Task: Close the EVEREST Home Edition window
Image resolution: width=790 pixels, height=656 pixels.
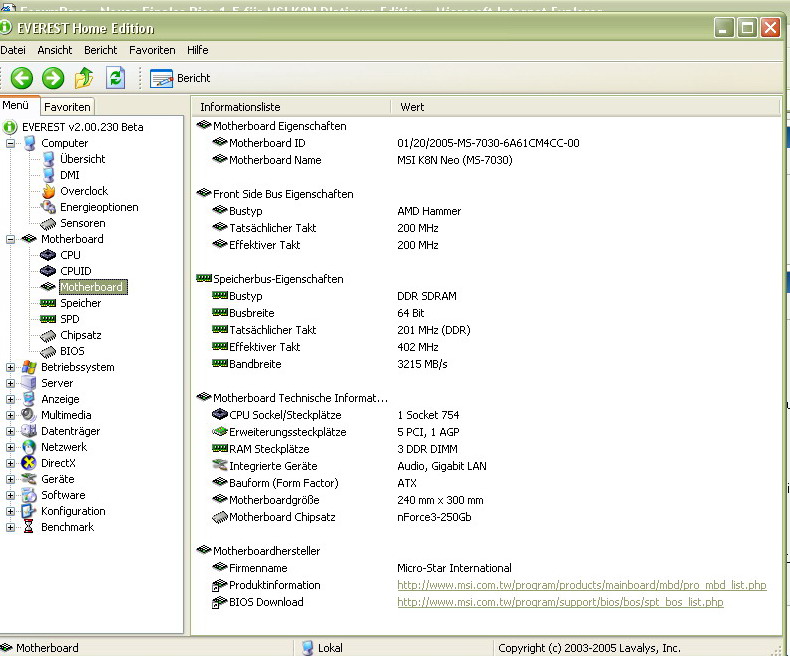Action: tap(770, 28)
